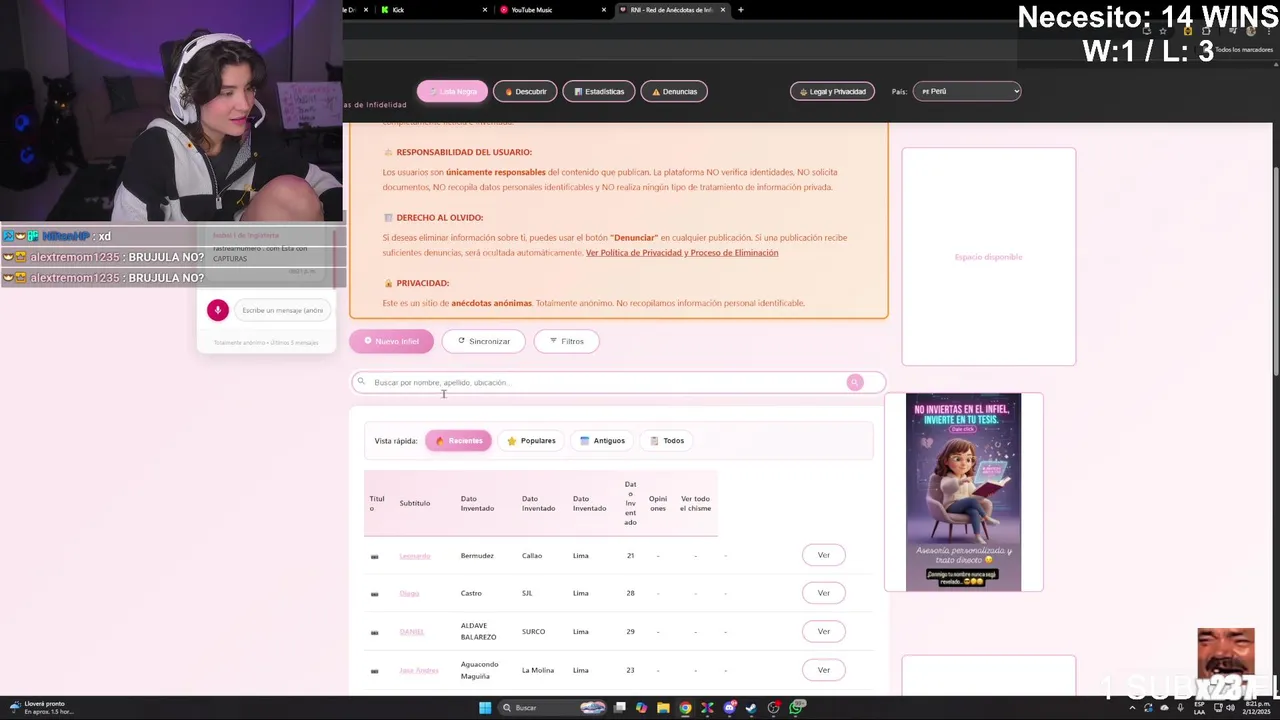1280x720 pixels.
Task: Click the 'Callao' cell
Action: (532, 556)
